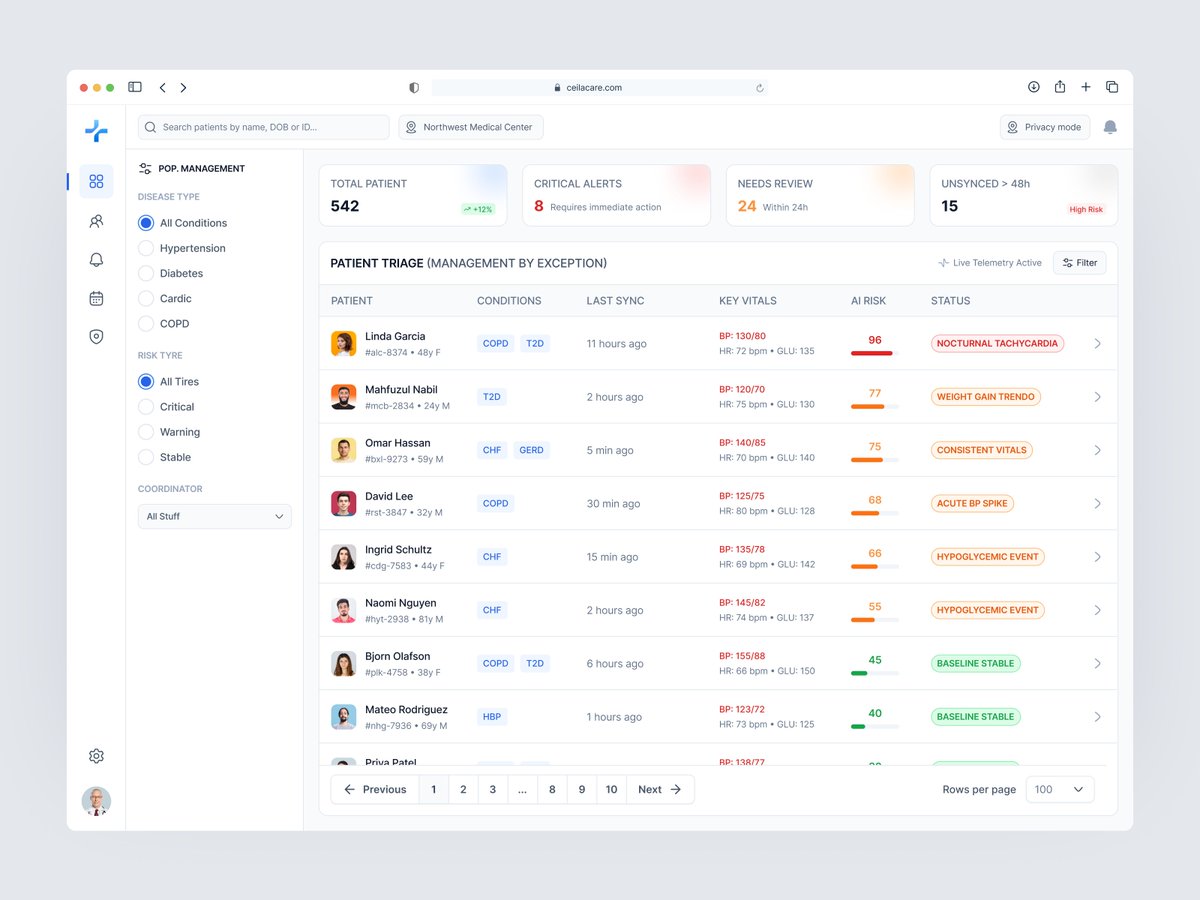Open the Filter panel for Patient Triage
Viewport: 1200px width, 900px height.
pos(1079,262)
